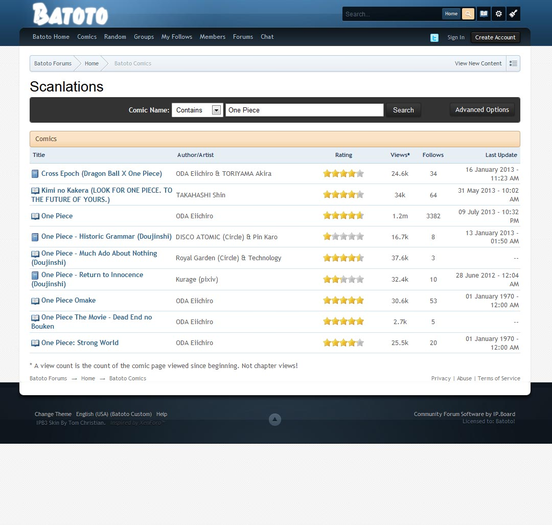Sort table by Views column header
This screenshot has height=525, width=552.
[x=400, y=155]
